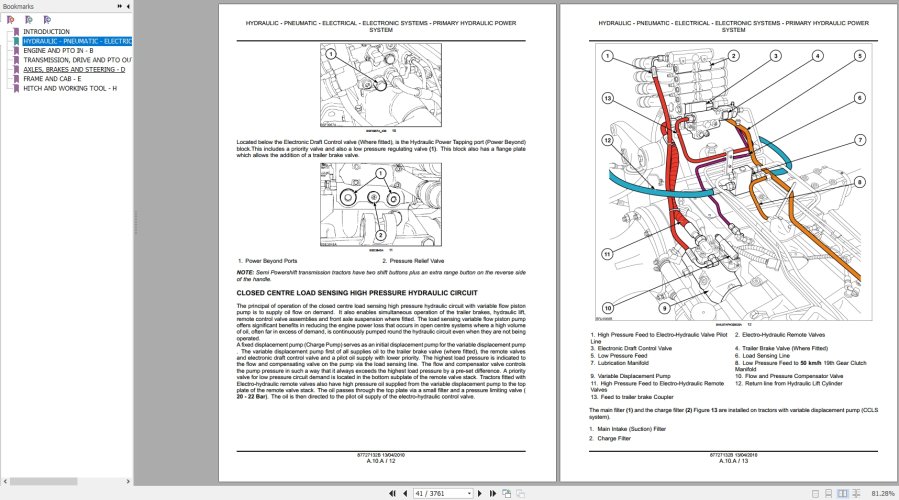Jump to the last page

(x=493, y=494)
